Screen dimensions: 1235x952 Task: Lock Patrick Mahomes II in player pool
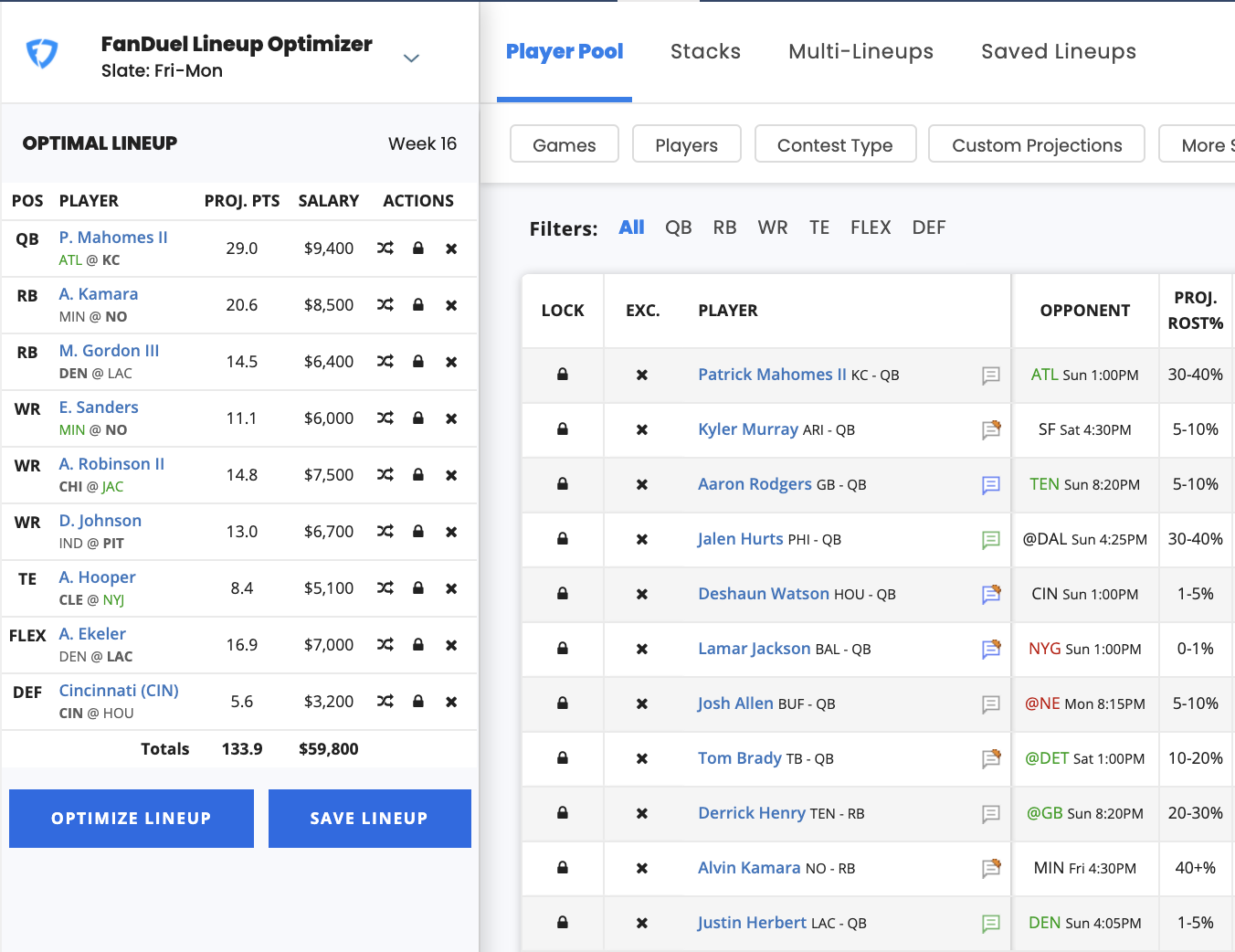point(563,374)
